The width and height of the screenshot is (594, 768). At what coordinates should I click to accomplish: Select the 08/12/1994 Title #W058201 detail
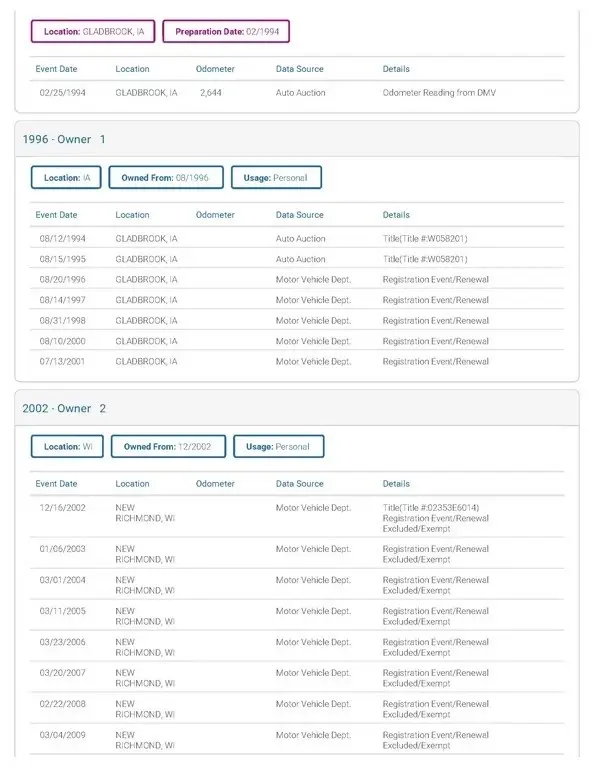pyautogui.click(x=425, y=239)
